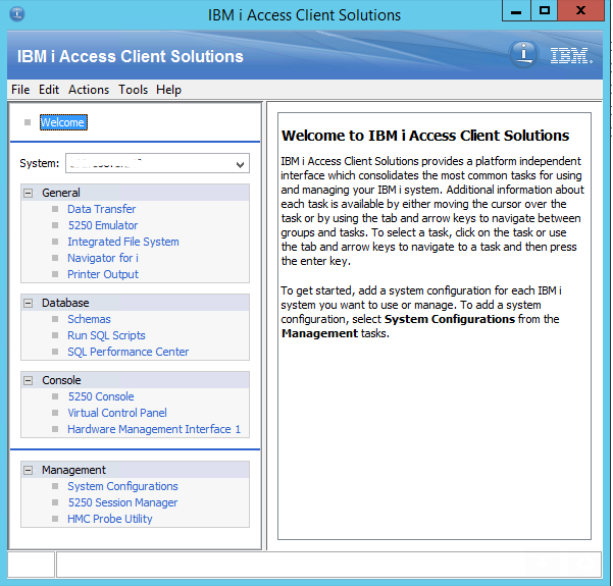The height and width of the screenshot is (586, 613).
Task: Open Schemas task
Action: (x=89, y=319)
